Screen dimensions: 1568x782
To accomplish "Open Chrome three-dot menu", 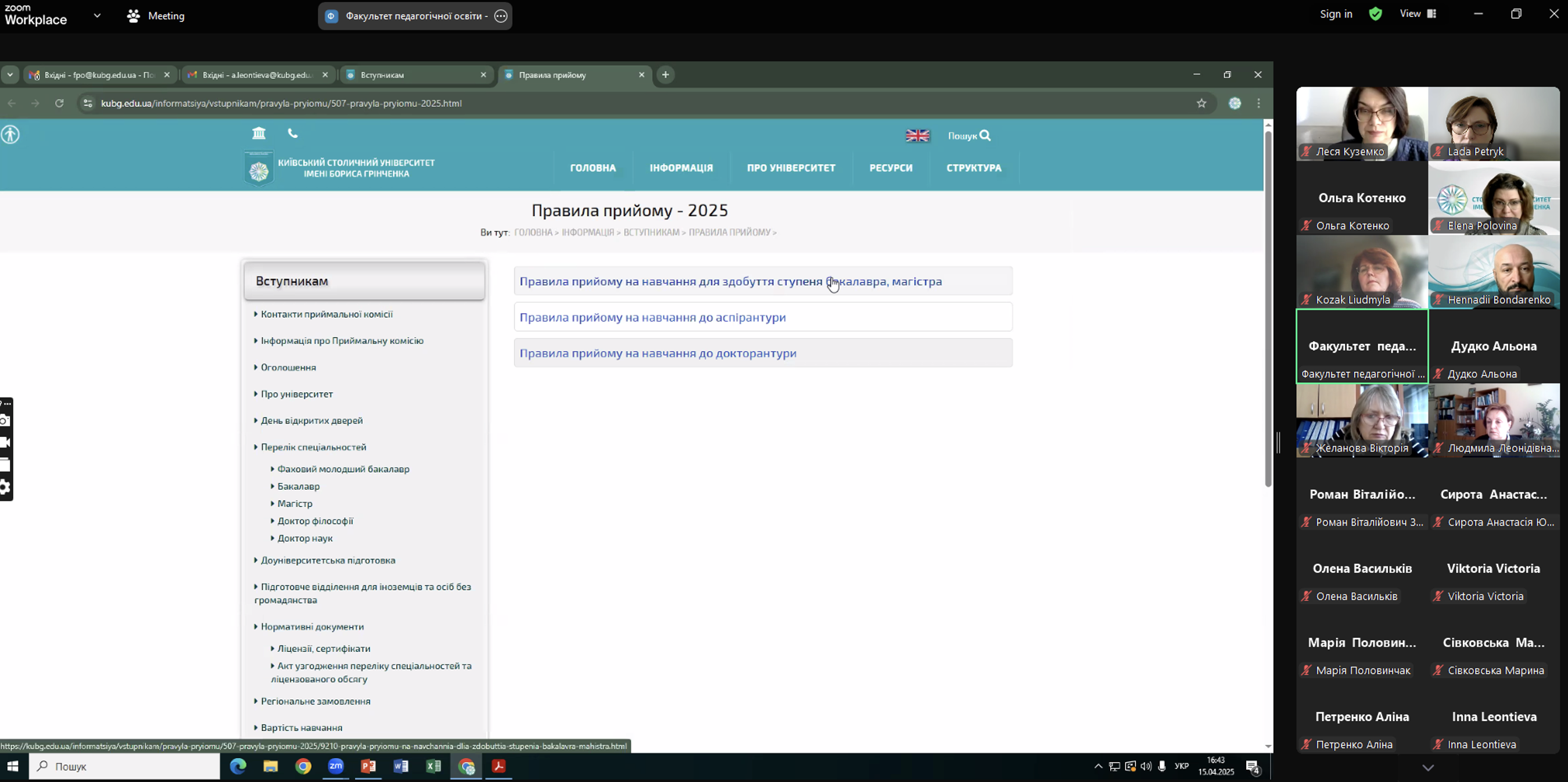I will pyautogui.click(x=1258, y=103).
